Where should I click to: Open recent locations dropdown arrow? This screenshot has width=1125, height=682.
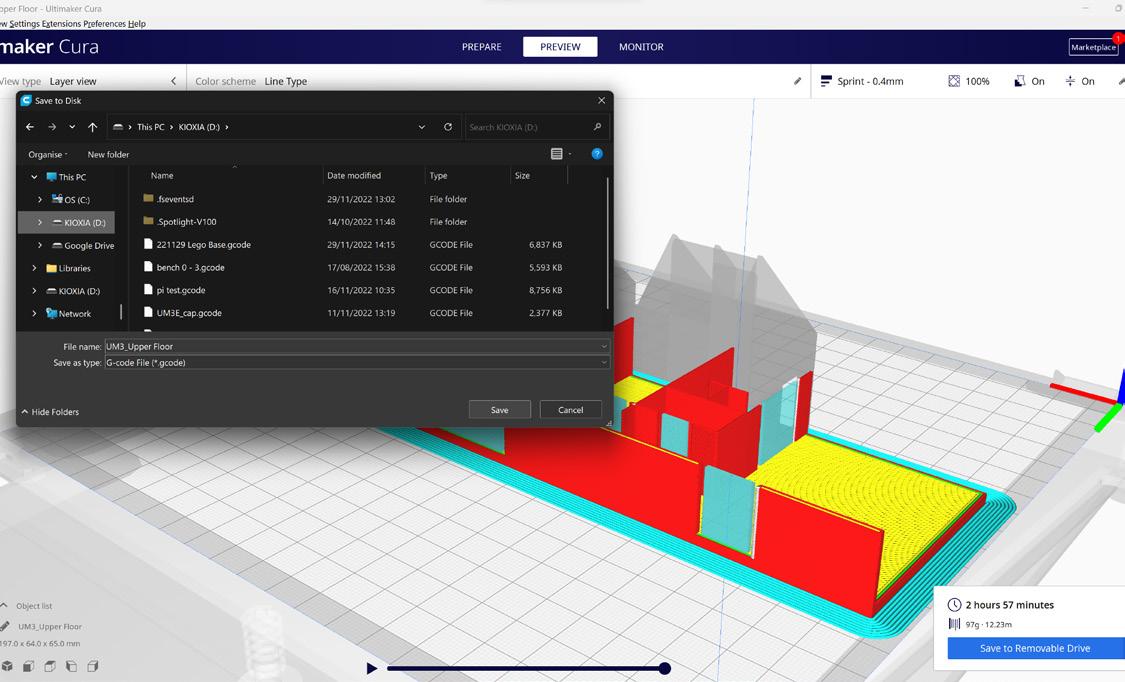72,127
